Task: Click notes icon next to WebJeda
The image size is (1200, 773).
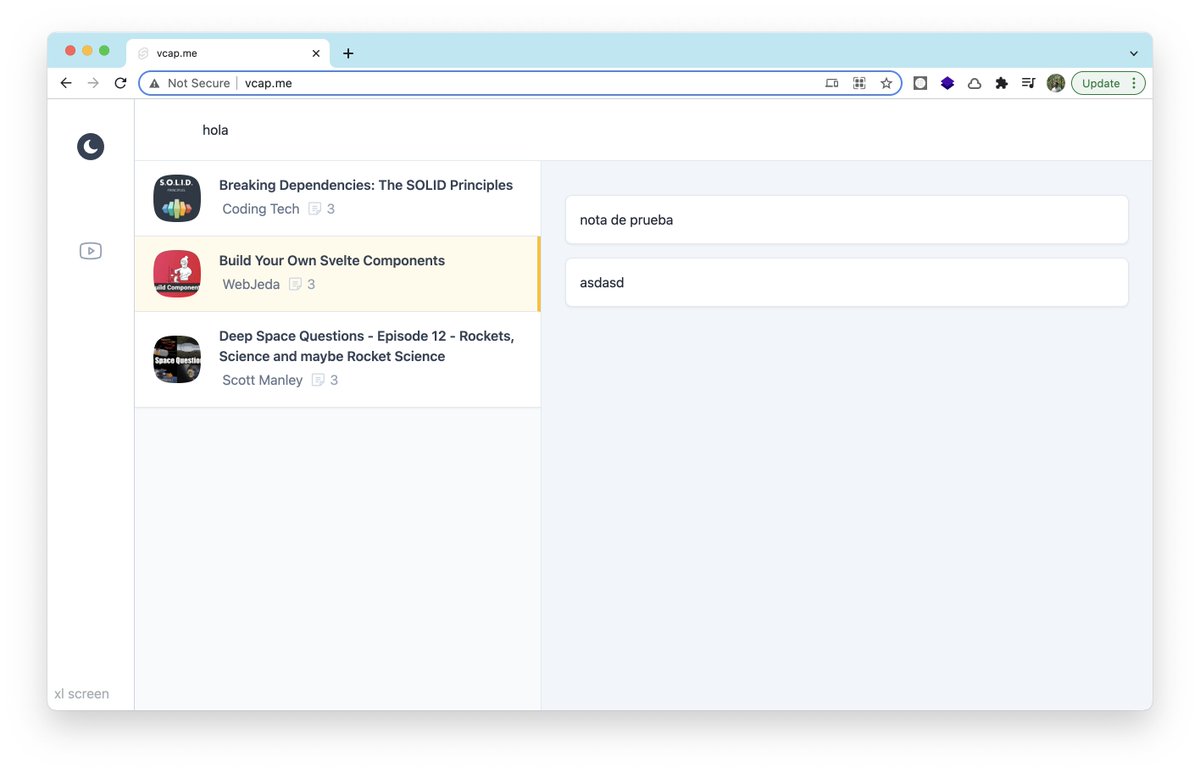Action: click(296, 285)
